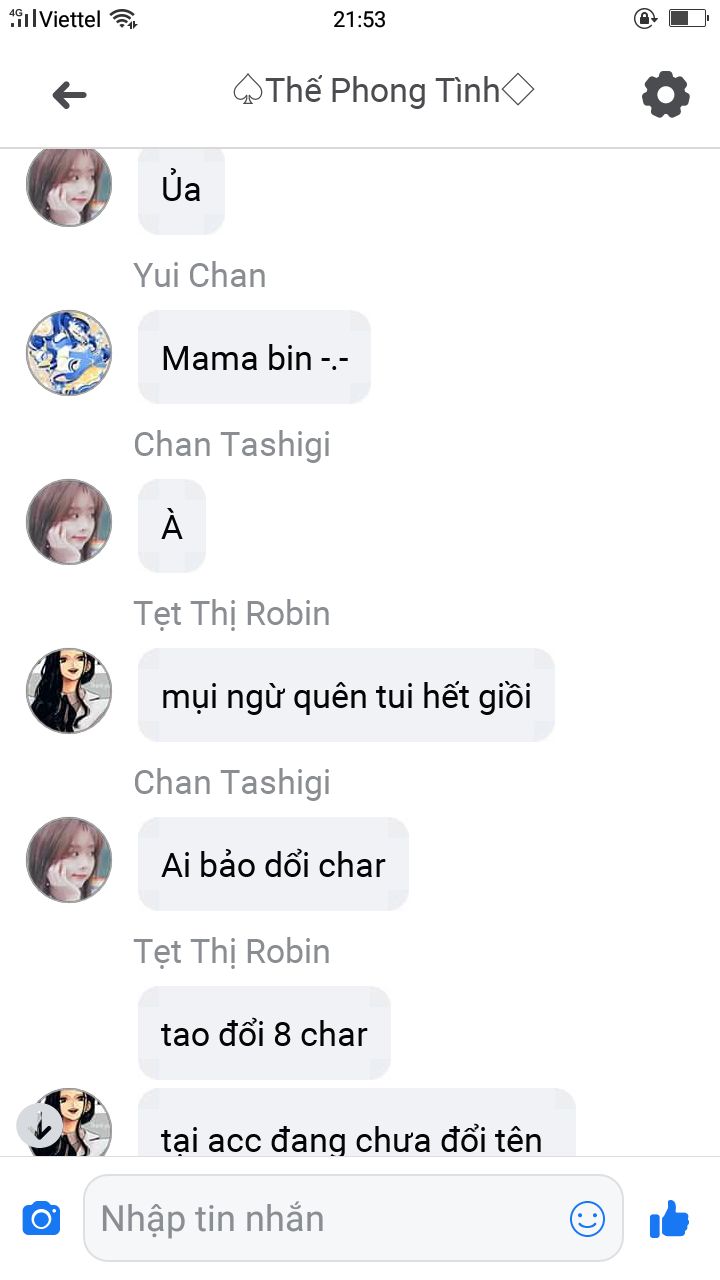Tap avatar beside "mụi ngừ quên tui" message
720x1280 pixels.
coord(69,691)
